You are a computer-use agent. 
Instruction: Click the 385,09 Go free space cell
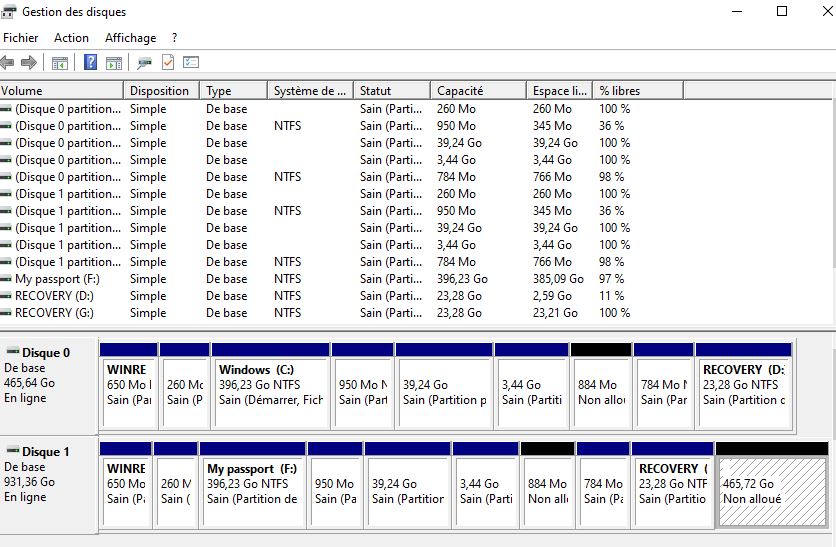(x=558, y=279)
